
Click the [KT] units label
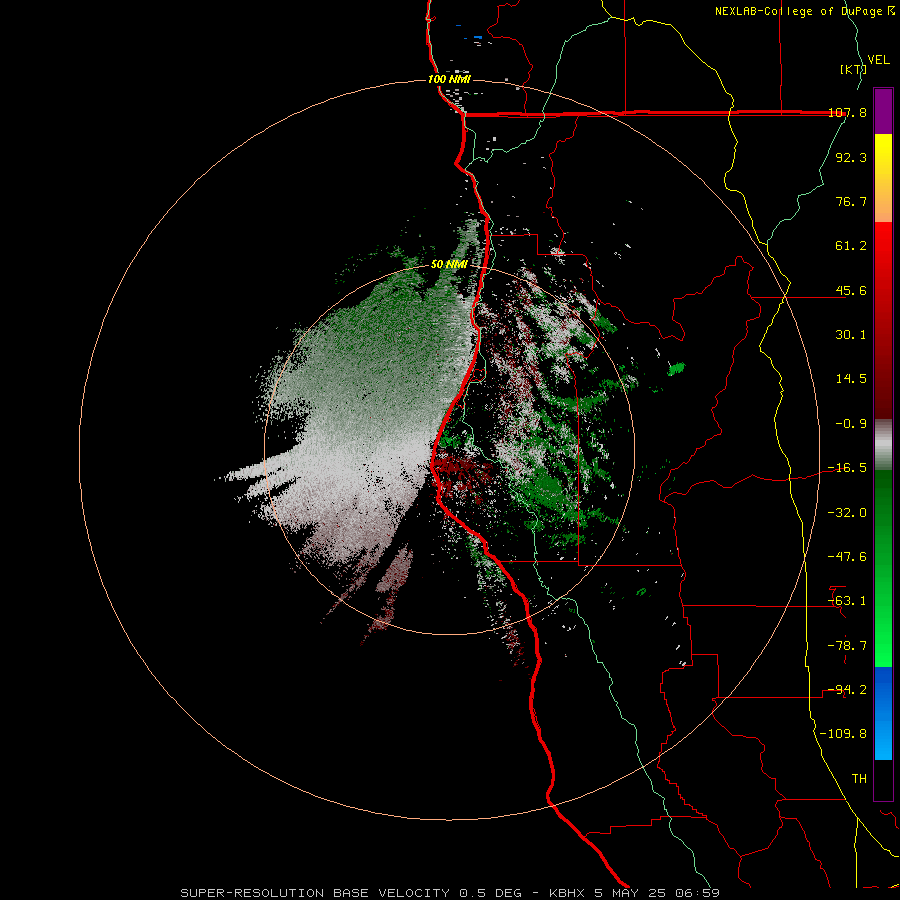(853, 69)
